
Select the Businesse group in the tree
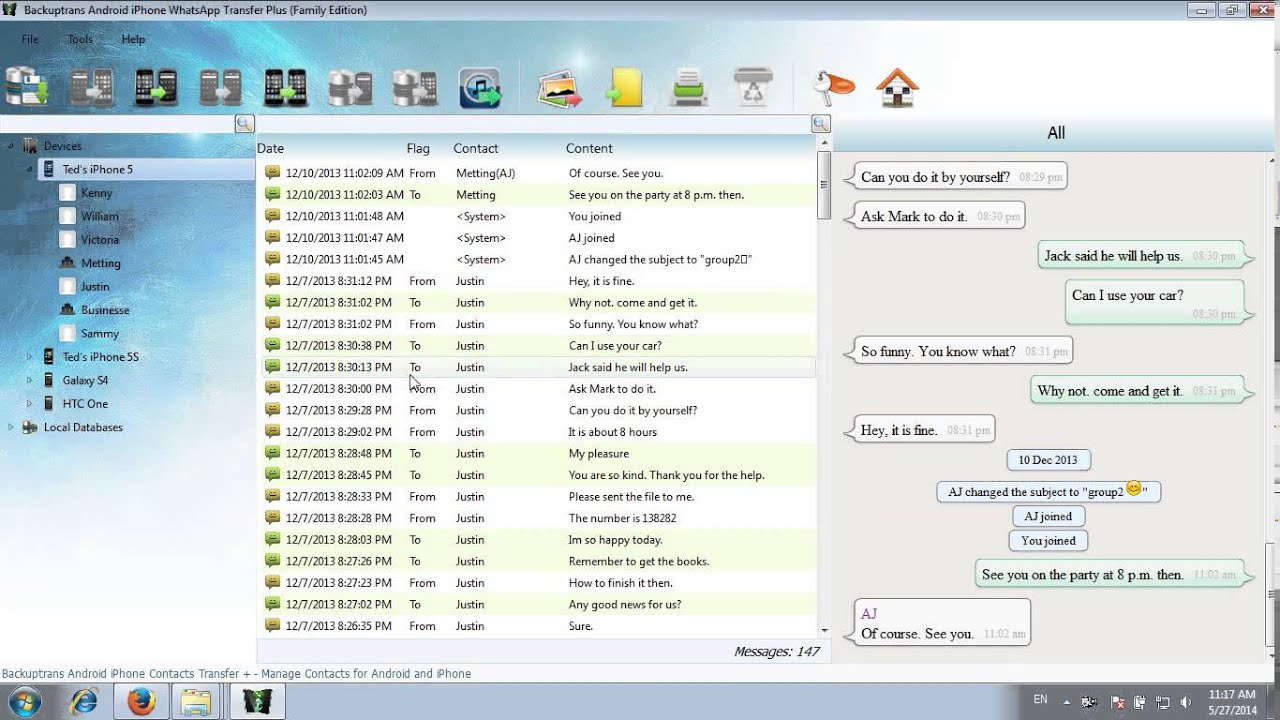coord(105,310)
